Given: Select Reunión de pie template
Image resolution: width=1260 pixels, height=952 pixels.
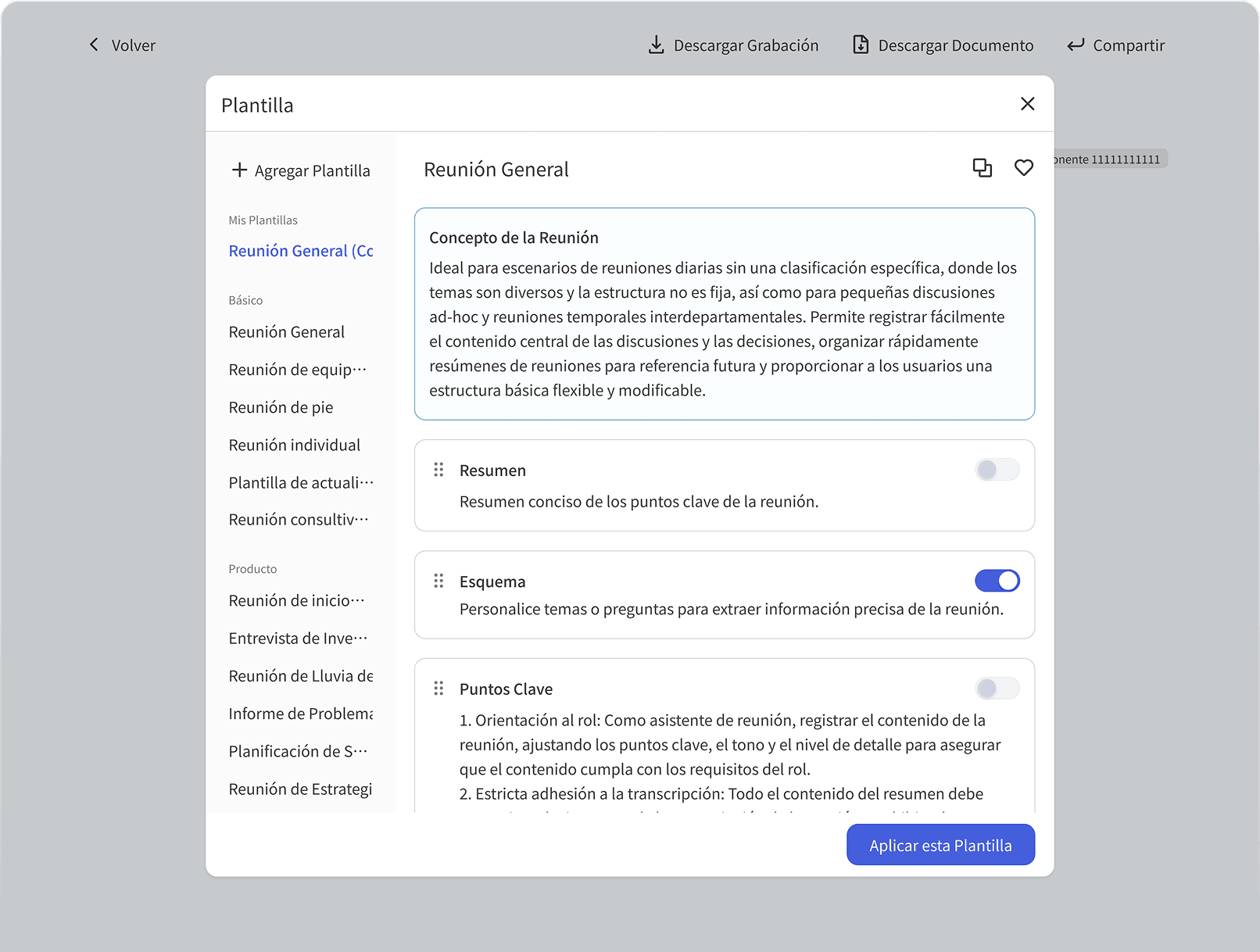Looking at the screenshot, I should pos(281,407).
